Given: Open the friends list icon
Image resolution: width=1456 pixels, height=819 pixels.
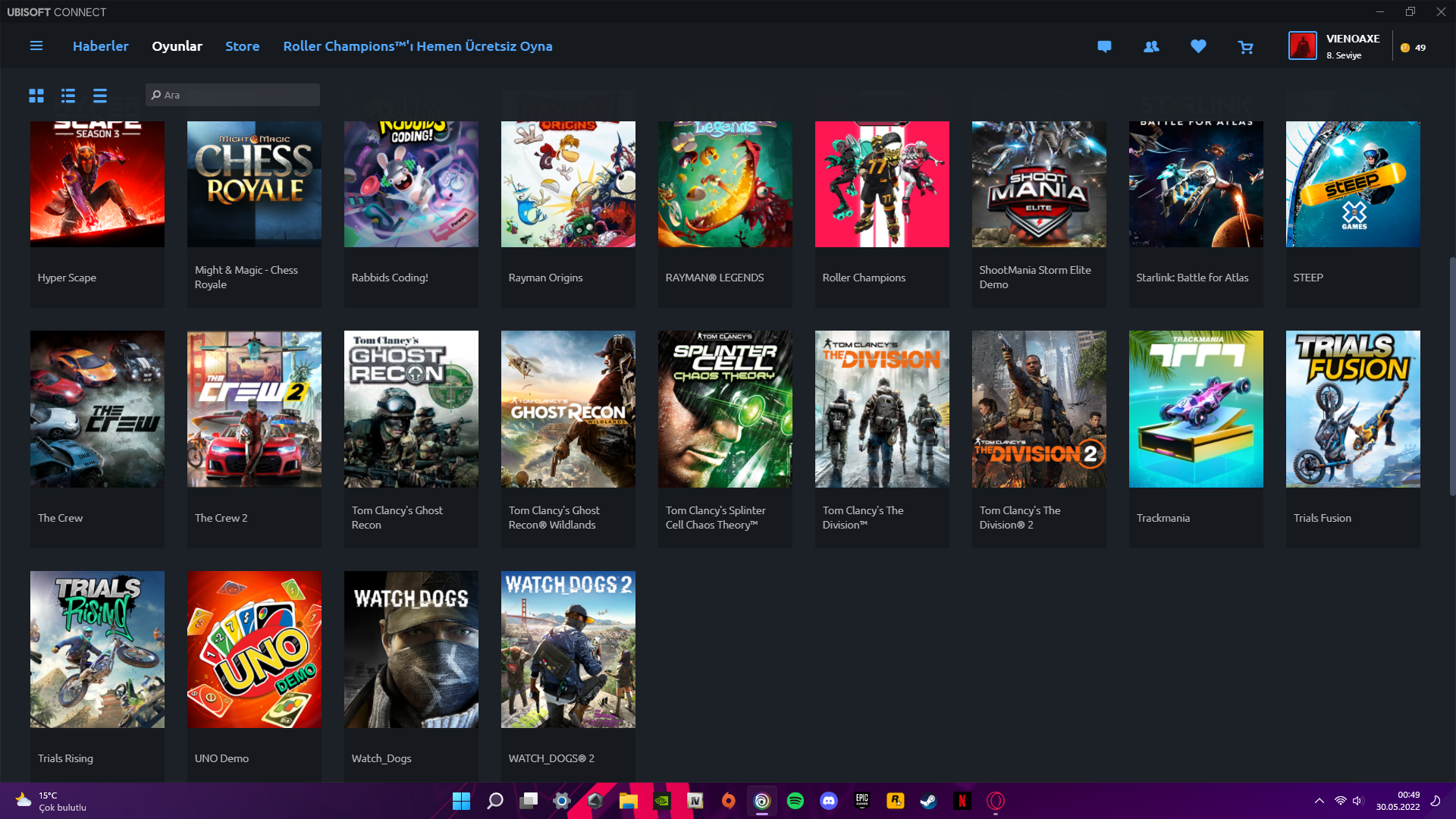Looking at the screenshot, I should coord(1151,47).
